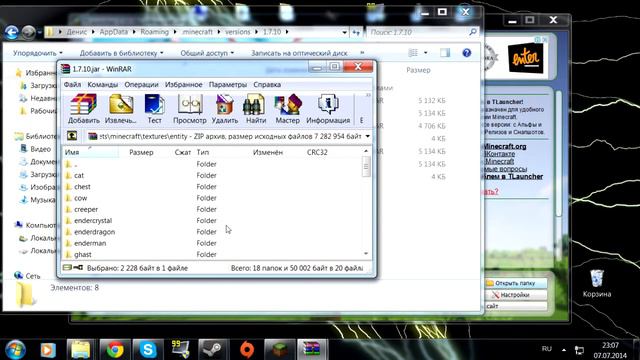Click versions in Explorer breadcrumb
Screen dimensions: 640x360
[238, 32]
